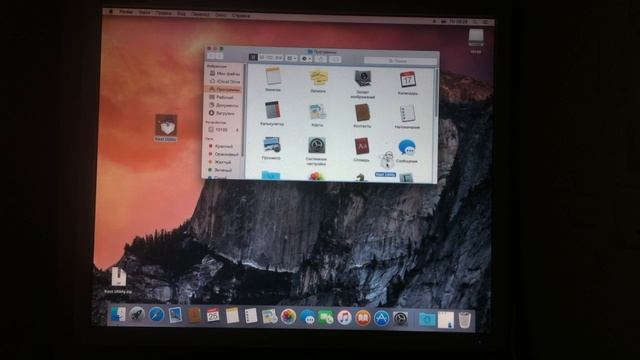Open Photos from the Dock
This screenshot has width=640, height=360.
click(x=288, y=317)
